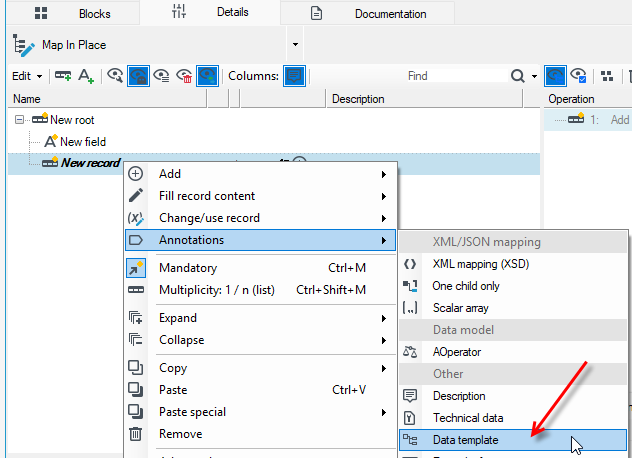The image size is (632, 458).
Task: Click the Add submenu arrow
Action: pyautogui.click(x=384, y=174)
